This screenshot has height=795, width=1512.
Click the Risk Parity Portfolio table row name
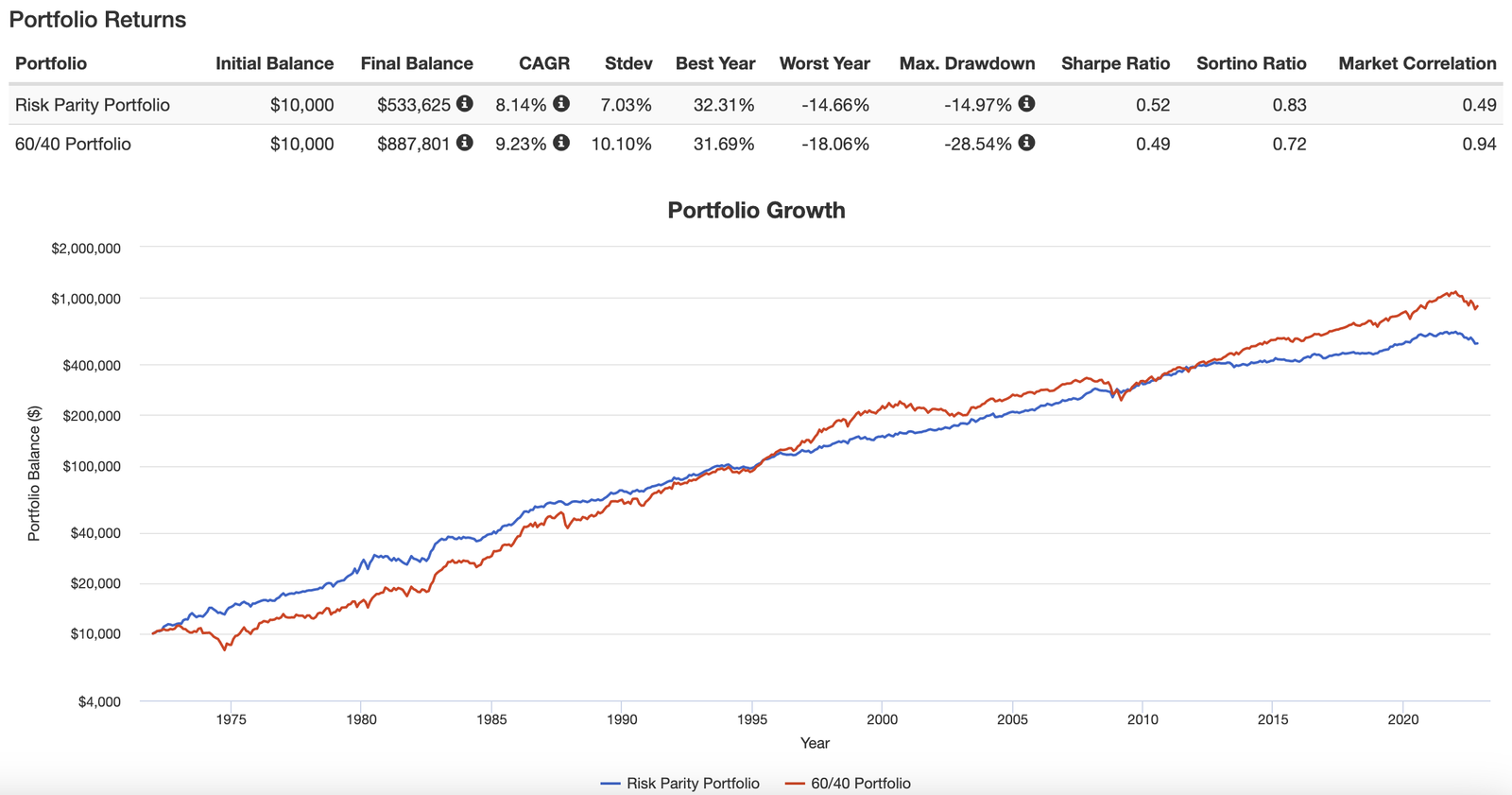(x=93, y=105)
